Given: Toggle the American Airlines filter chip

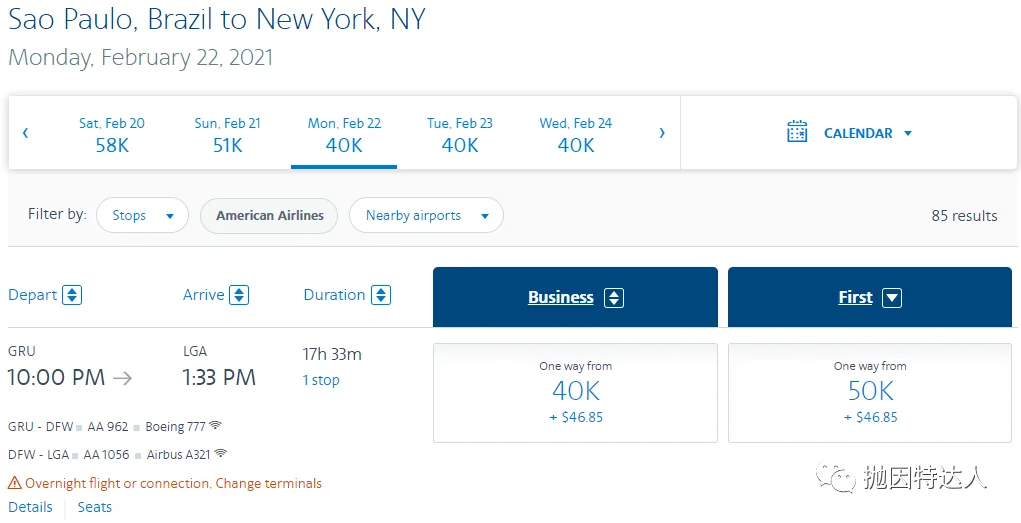Looking at the screenshot, I should pos(270,215).
